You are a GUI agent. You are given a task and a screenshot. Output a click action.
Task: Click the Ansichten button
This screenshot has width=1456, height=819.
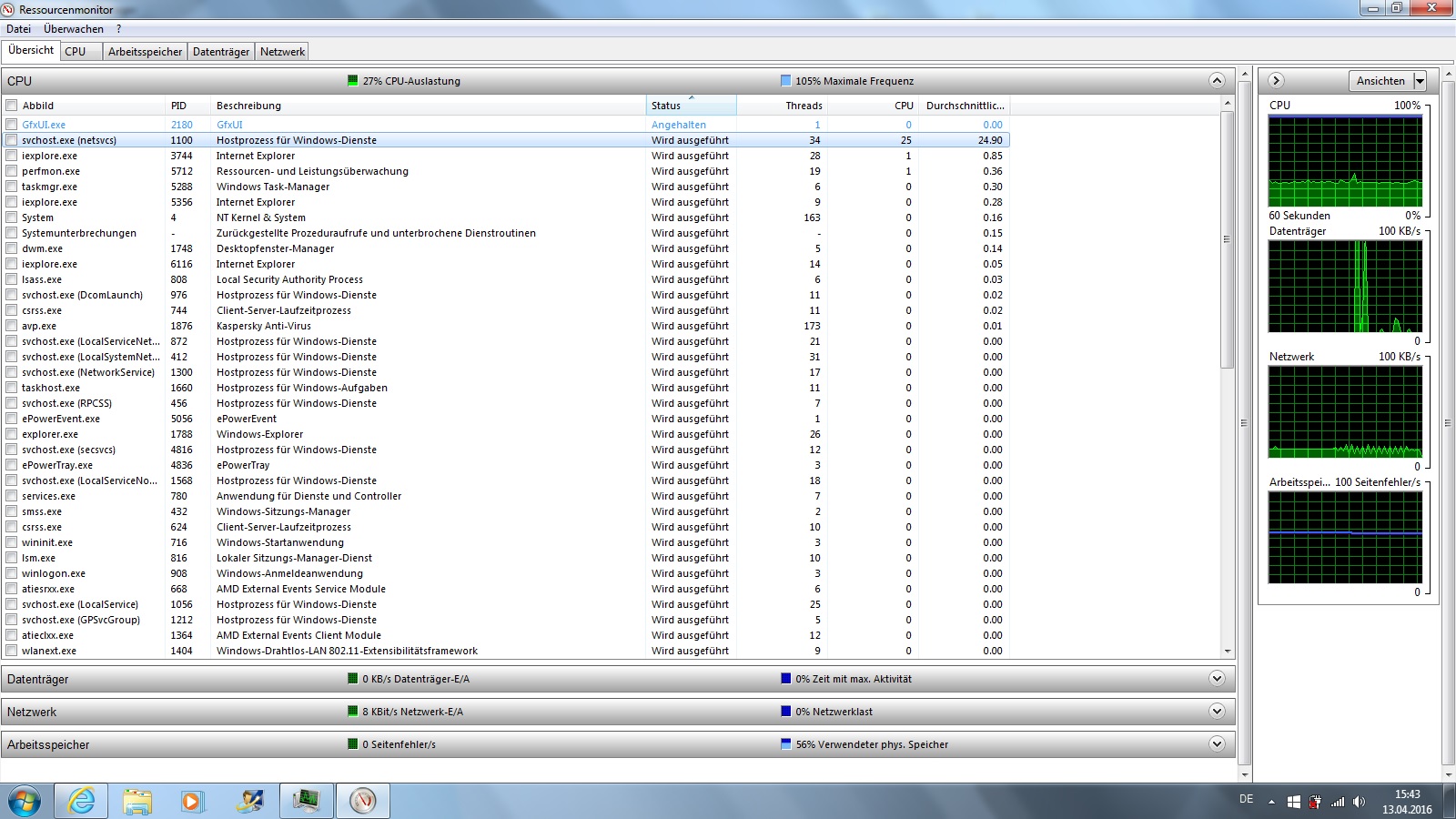point(1380,81)
